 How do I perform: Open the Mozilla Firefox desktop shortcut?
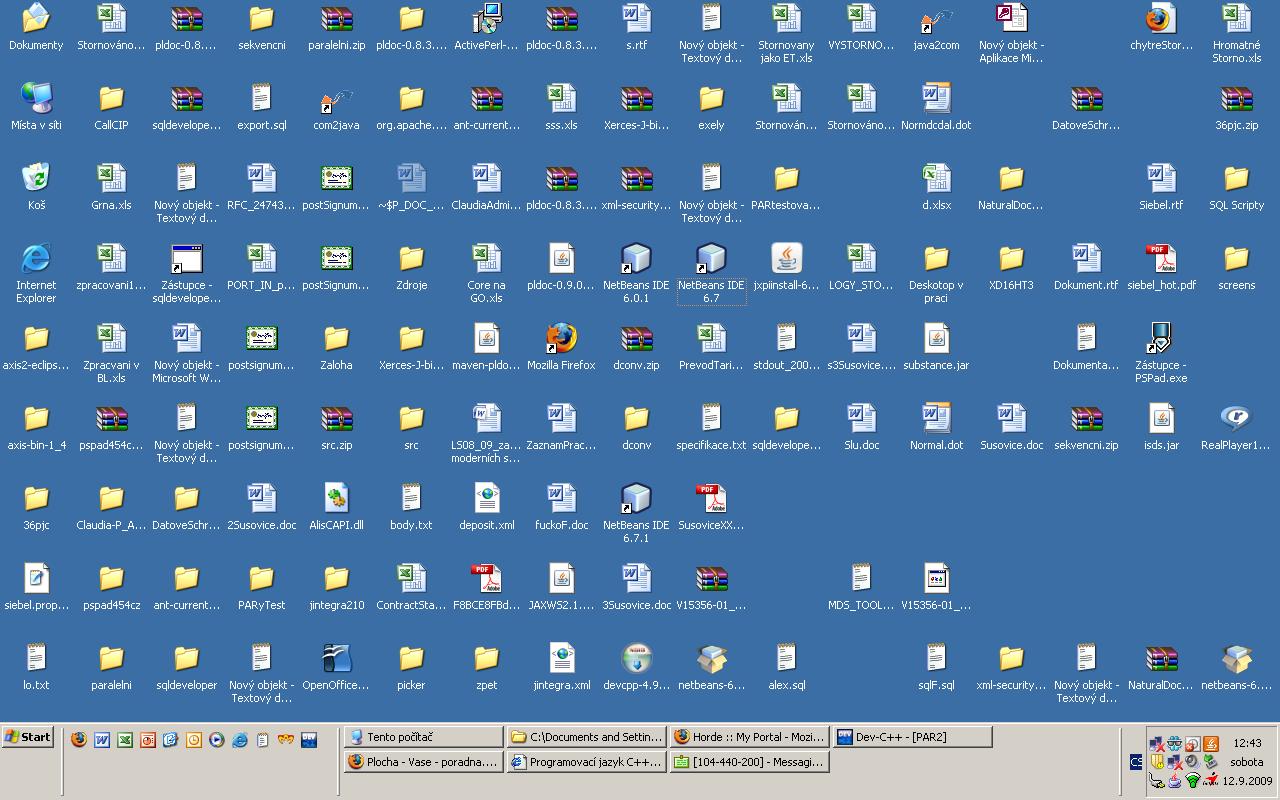pyautogui.click(x=561, y=340)
